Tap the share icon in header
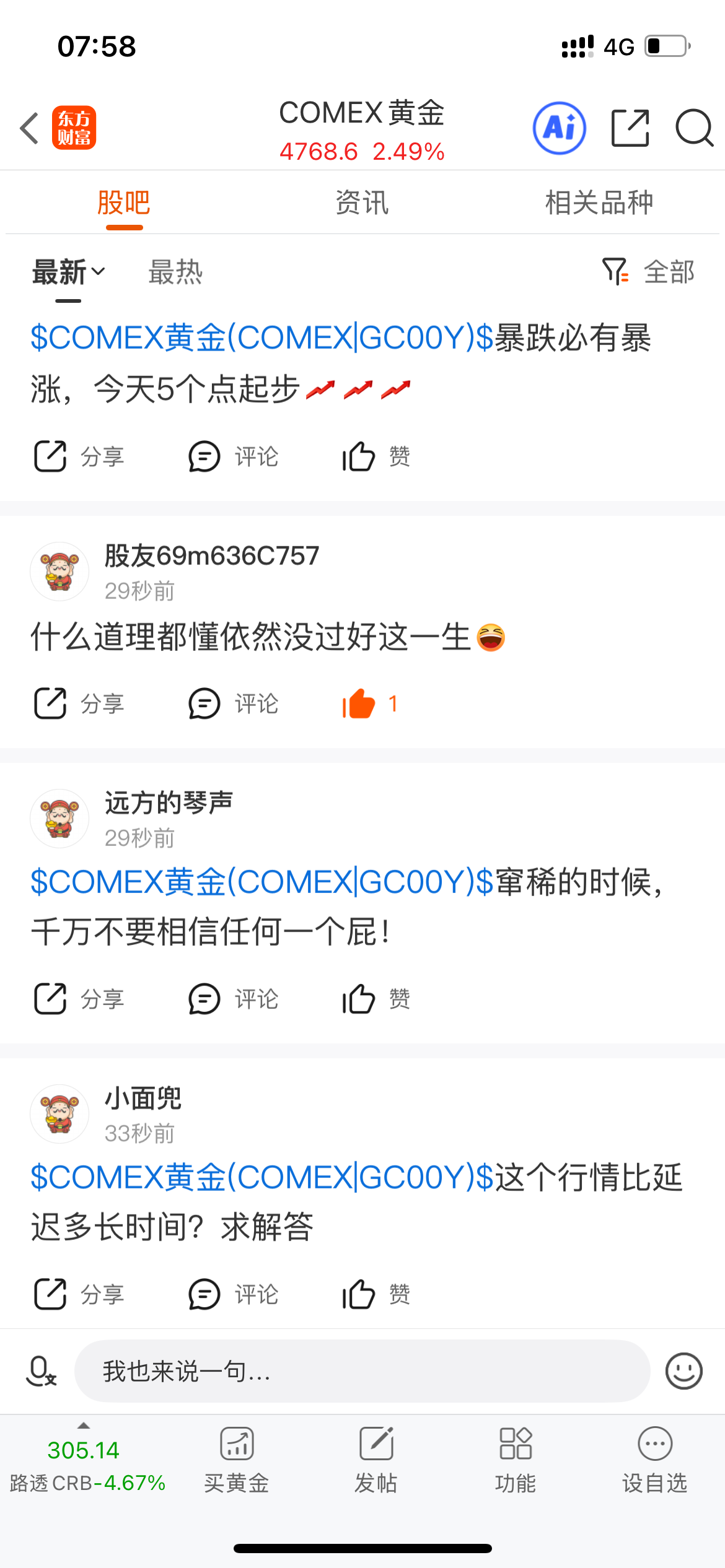Image resolution: width=725 pixels, height=1568 pixels. click(630, 128)
